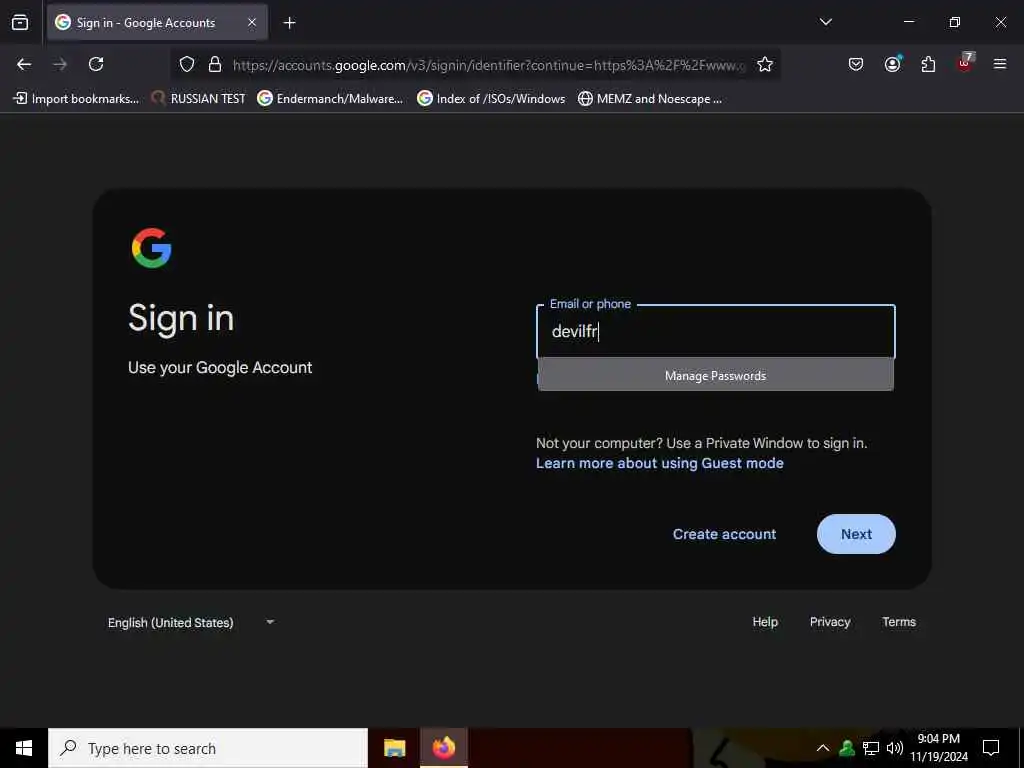Screen dimensions: 1024x768
Task: Expand the list all tabs chevron
Action: coord(825,22)
